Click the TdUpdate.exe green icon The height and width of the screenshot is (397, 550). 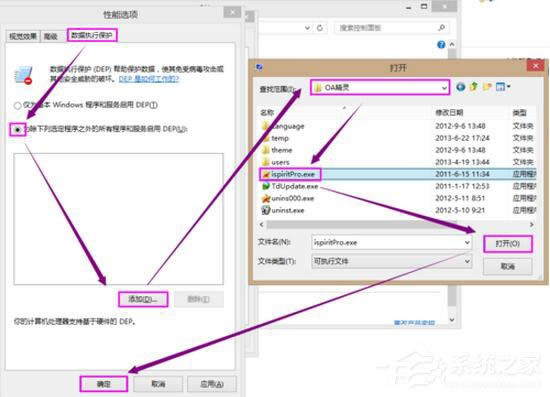[x=266, y=186]
